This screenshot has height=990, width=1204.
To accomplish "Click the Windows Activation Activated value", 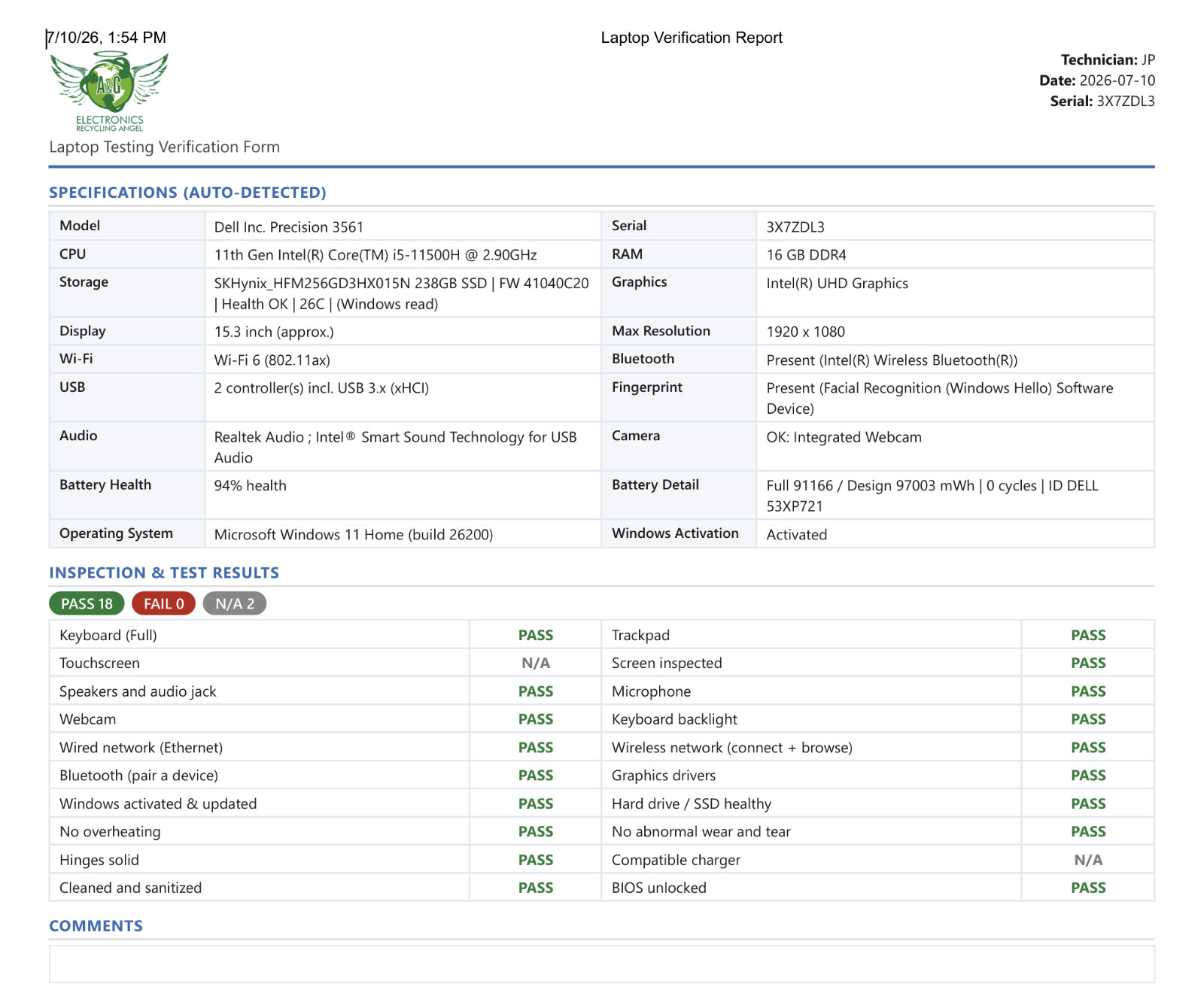I will 797,535.
